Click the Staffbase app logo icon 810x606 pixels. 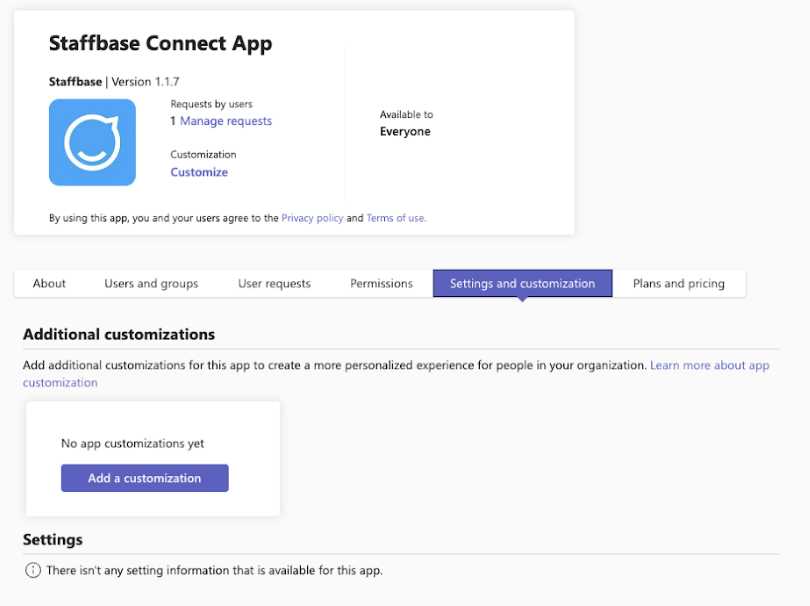point(92,142)
